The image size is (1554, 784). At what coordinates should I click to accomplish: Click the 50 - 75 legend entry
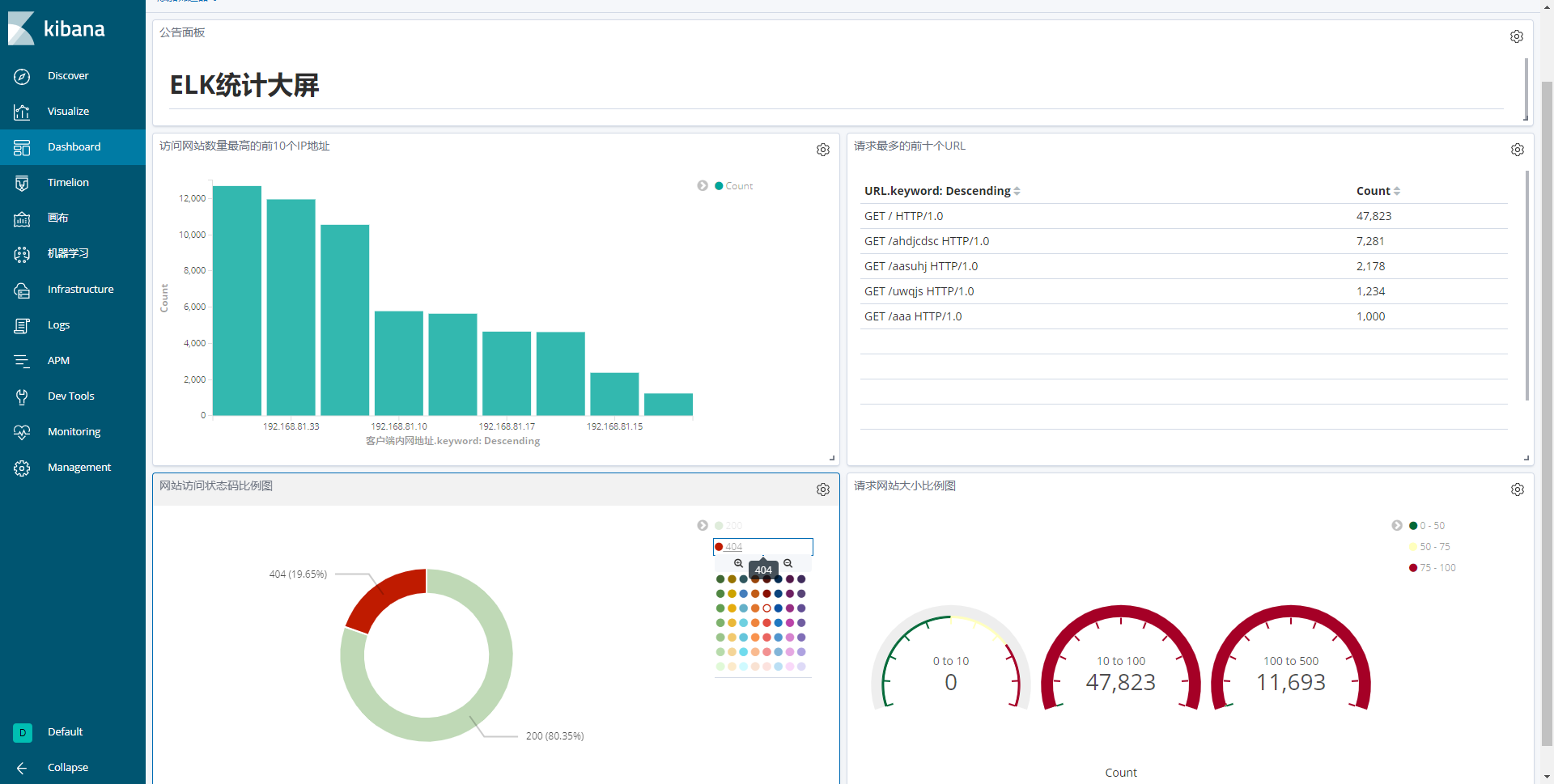tap(1429, 547)
